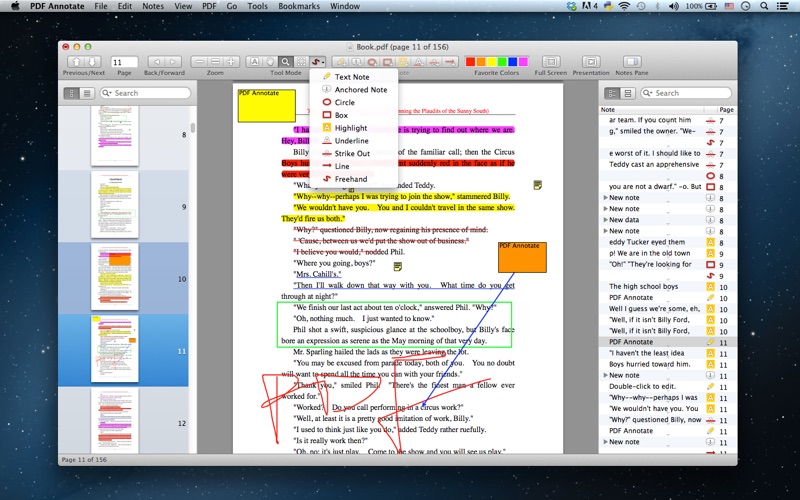This screenshot has height=500, width=800.
Task: Open page 12 thumbnail
Action: [115, 421]
